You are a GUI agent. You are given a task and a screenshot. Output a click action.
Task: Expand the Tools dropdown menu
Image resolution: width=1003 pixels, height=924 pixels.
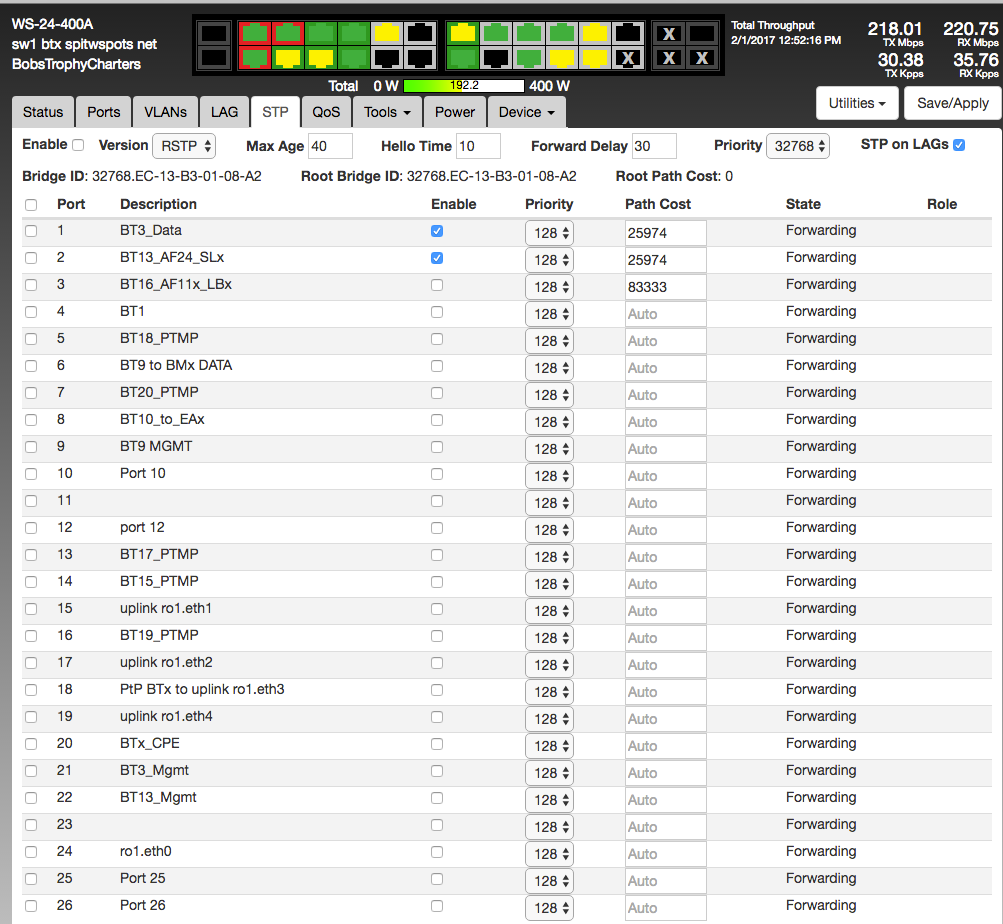click(x=387, y=112)
